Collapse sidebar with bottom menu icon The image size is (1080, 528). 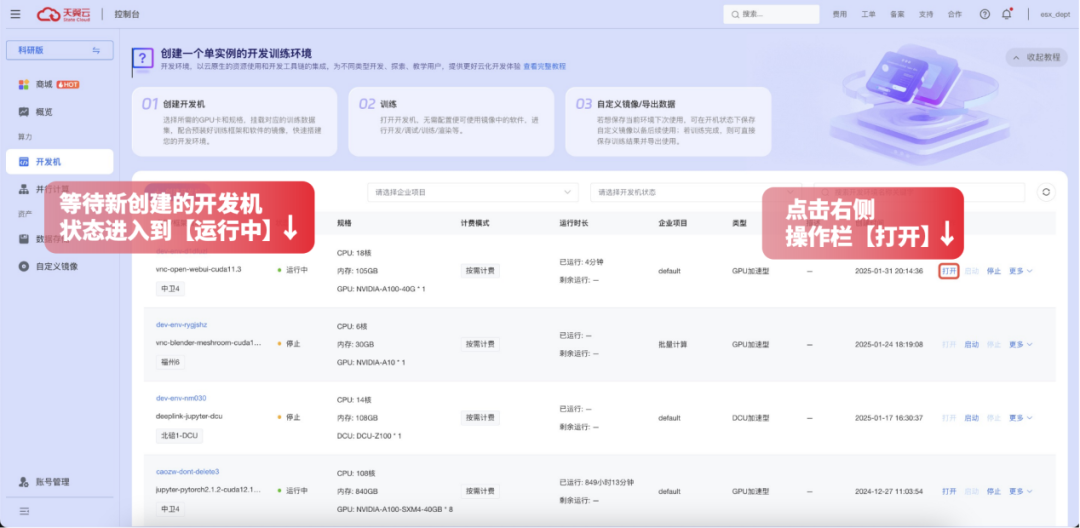(24, 511)
